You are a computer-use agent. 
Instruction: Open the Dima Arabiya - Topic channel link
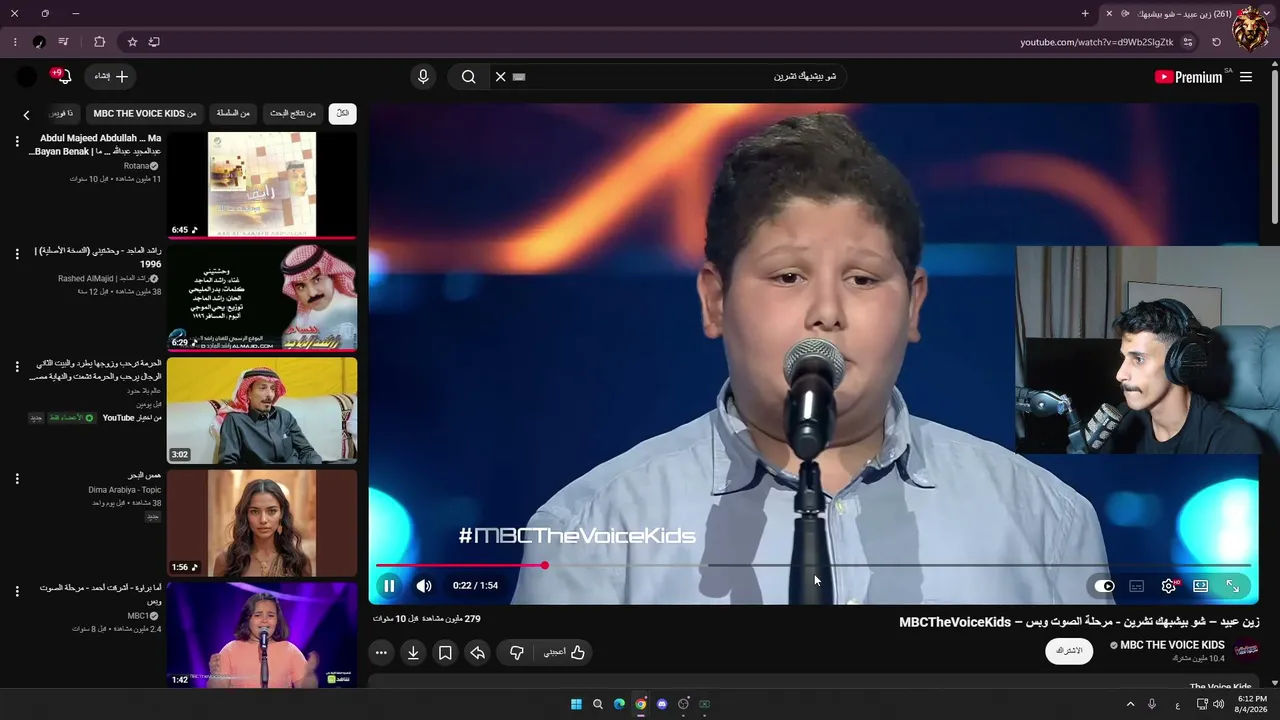125,490
